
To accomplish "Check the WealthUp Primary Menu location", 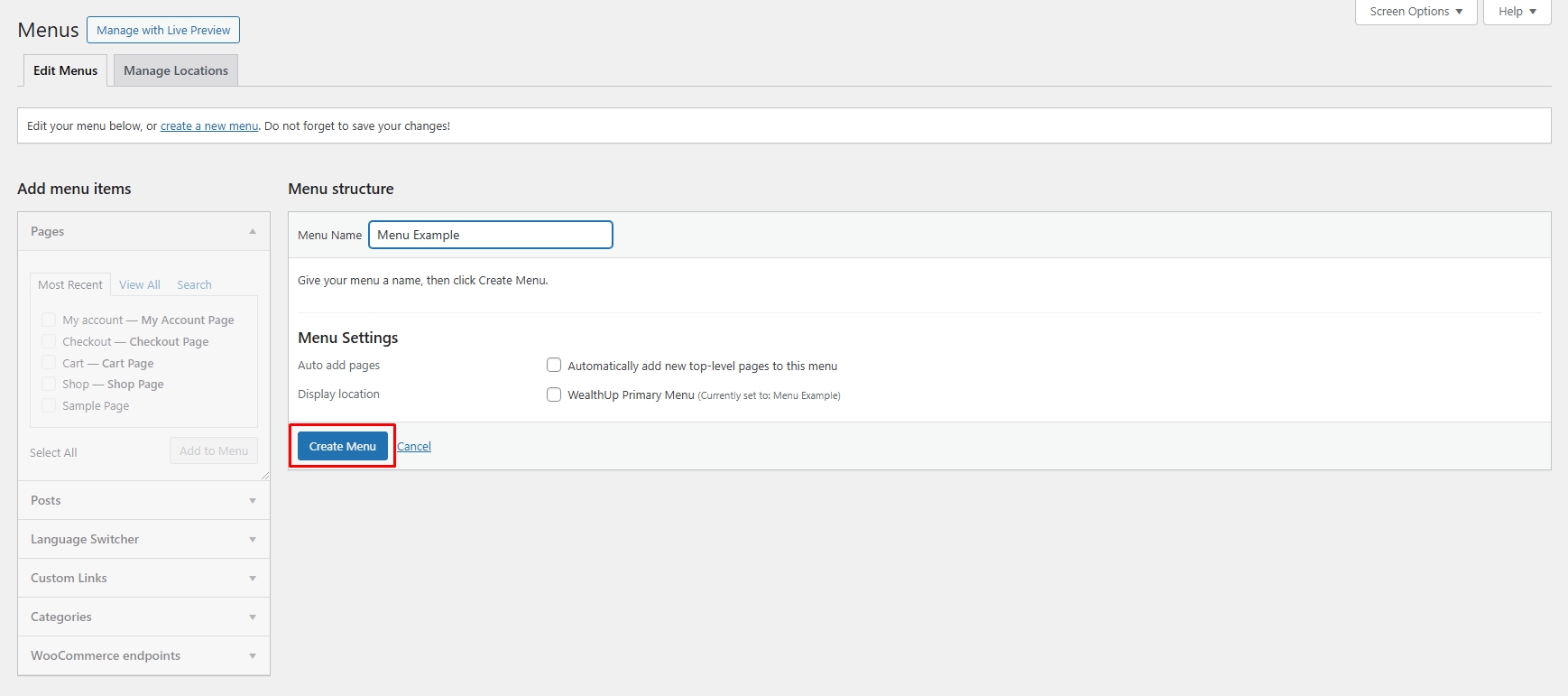I will pos(554,394).
